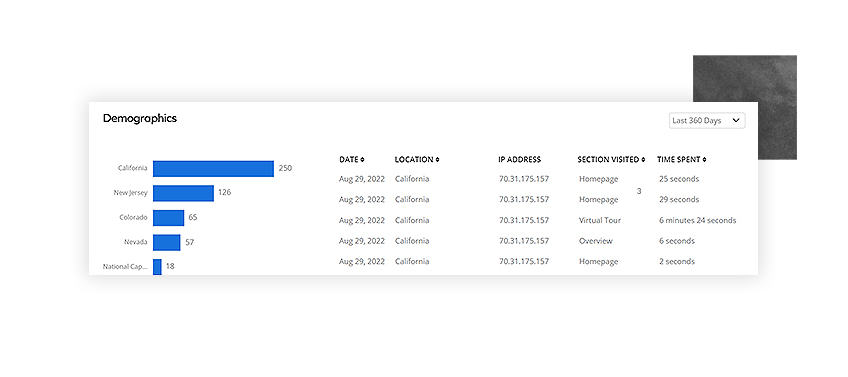
Task: Click the National Cap... bar in chart
Action: [x=157, y=267]
